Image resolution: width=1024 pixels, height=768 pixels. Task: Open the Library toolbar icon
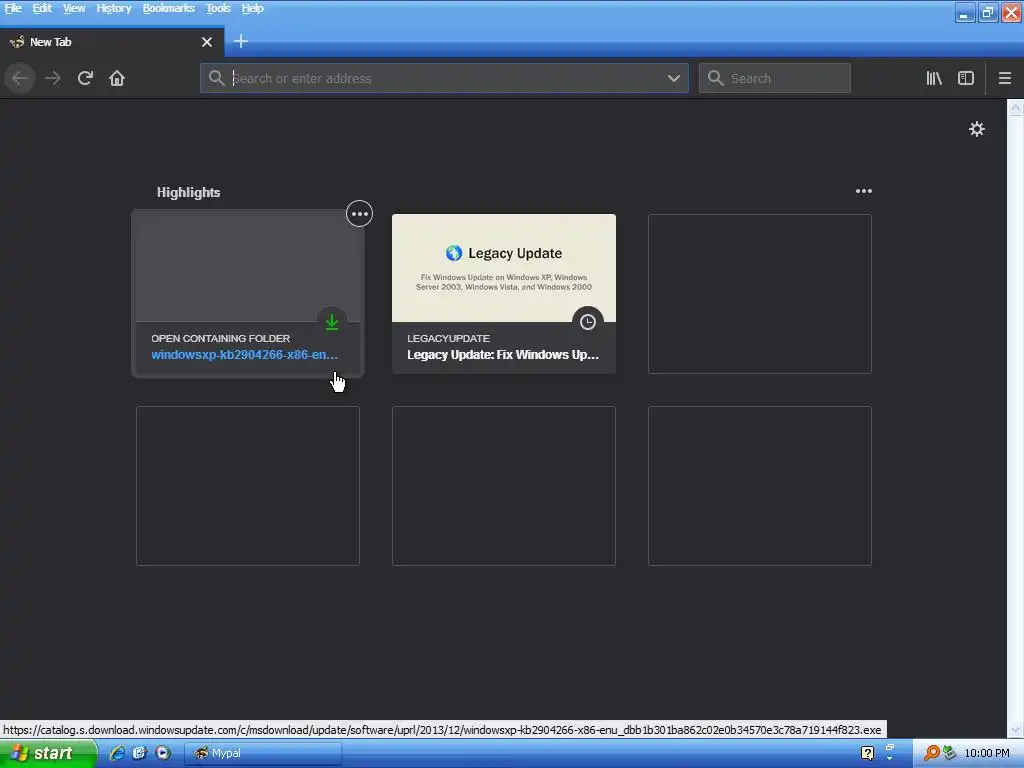pyautogui.click(x=934, y=78)
